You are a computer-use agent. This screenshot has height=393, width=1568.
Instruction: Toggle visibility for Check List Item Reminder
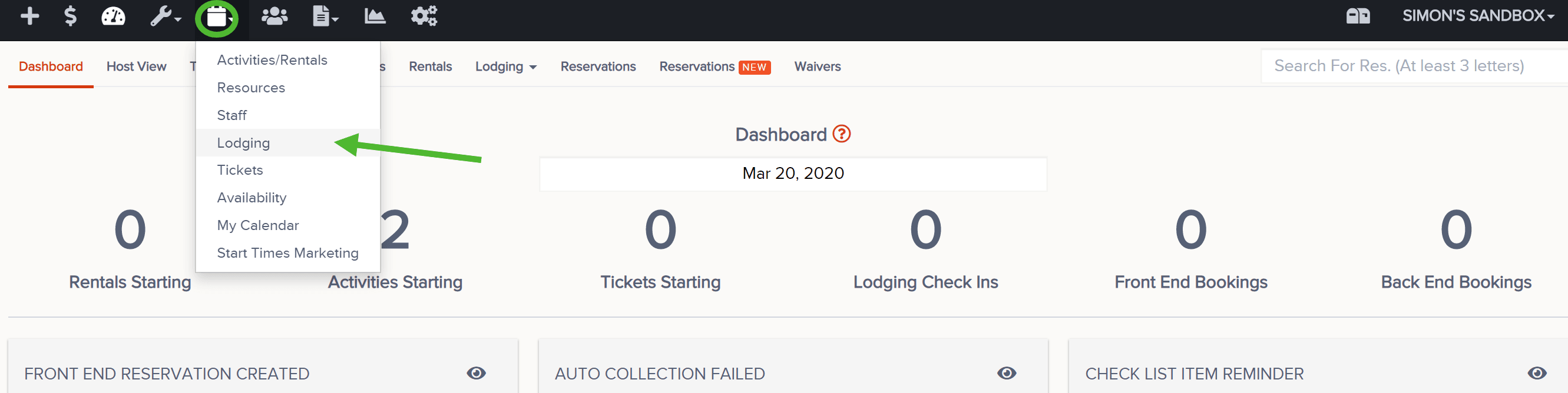(x=1537, y=374)
